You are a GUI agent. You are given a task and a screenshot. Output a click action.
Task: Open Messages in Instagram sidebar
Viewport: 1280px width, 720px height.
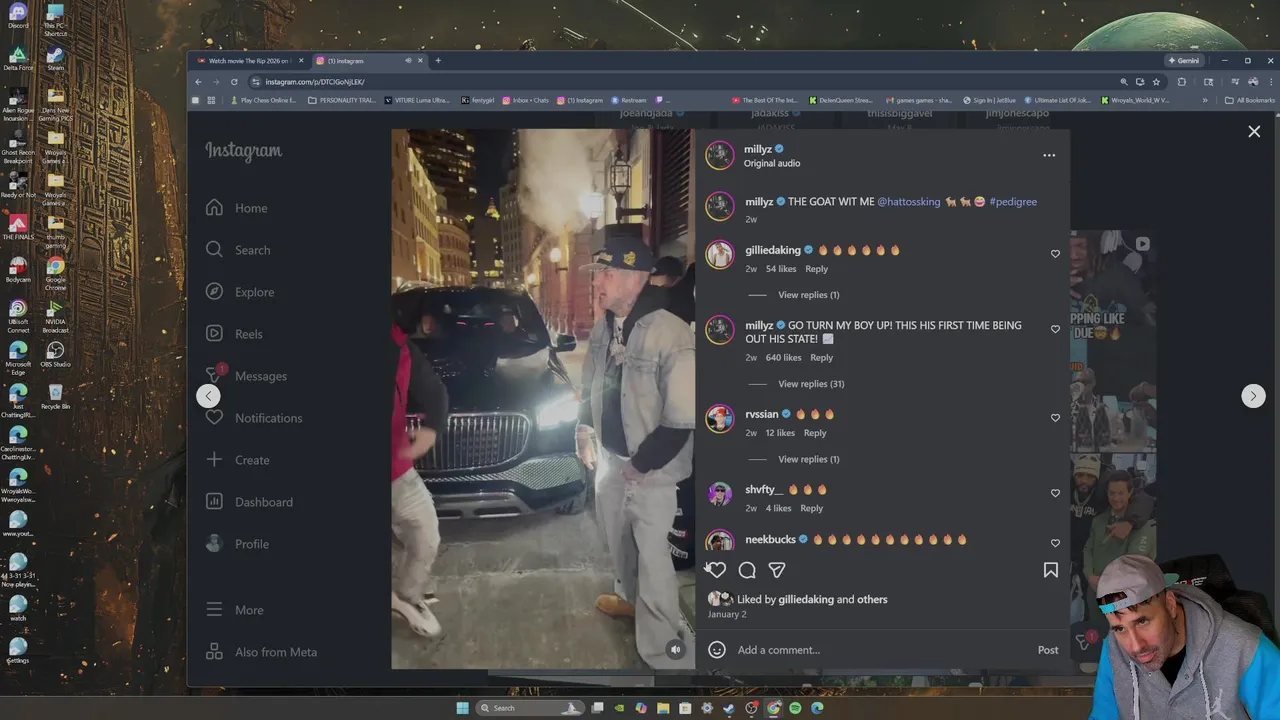click(246, 376)
